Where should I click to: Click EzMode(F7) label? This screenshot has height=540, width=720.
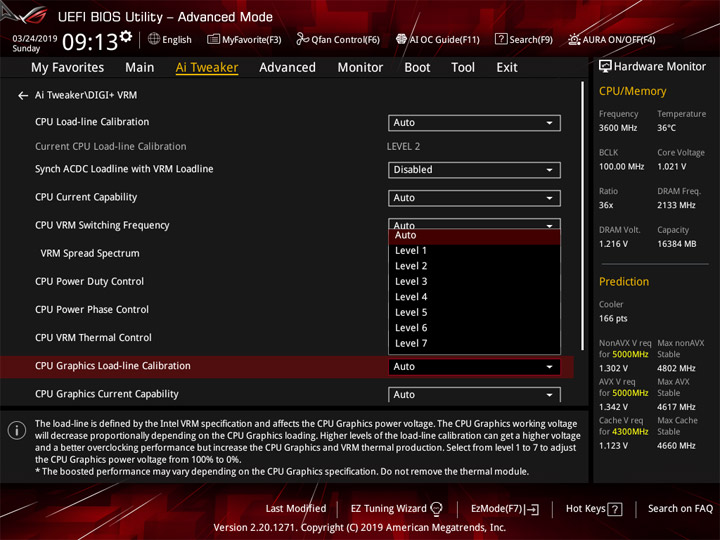coord(496,509)
